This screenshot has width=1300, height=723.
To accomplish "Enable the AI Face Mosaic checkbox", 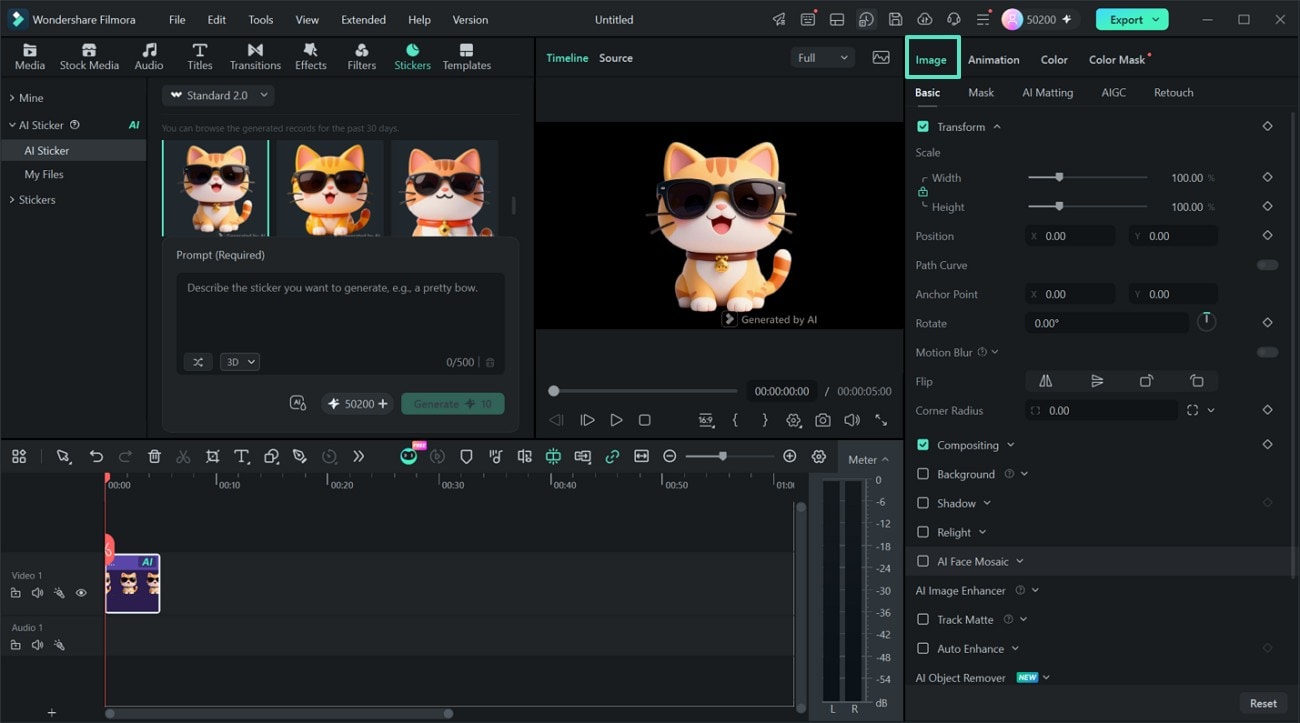I will [923, 561].
